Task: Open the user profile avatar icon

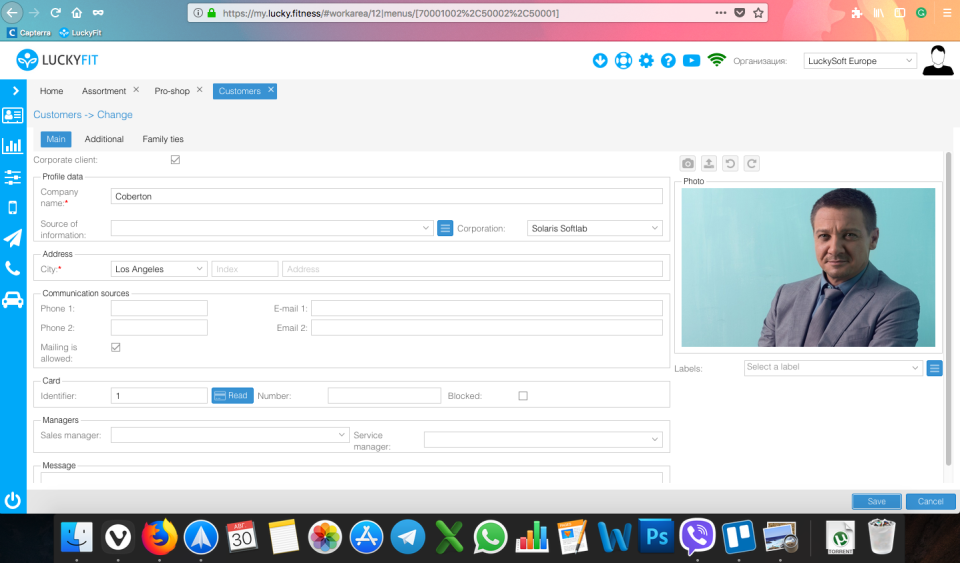Action: click(937, 61)
